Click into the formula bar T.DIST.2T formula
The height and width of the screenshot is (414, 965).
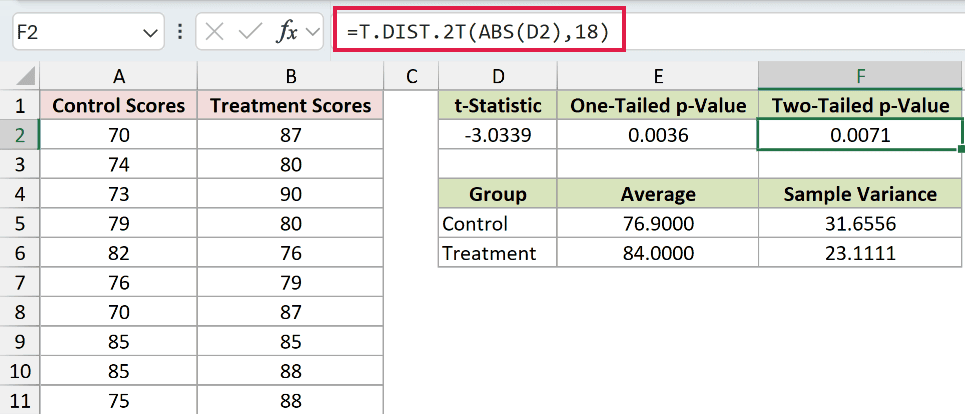[x=478, y=32]
